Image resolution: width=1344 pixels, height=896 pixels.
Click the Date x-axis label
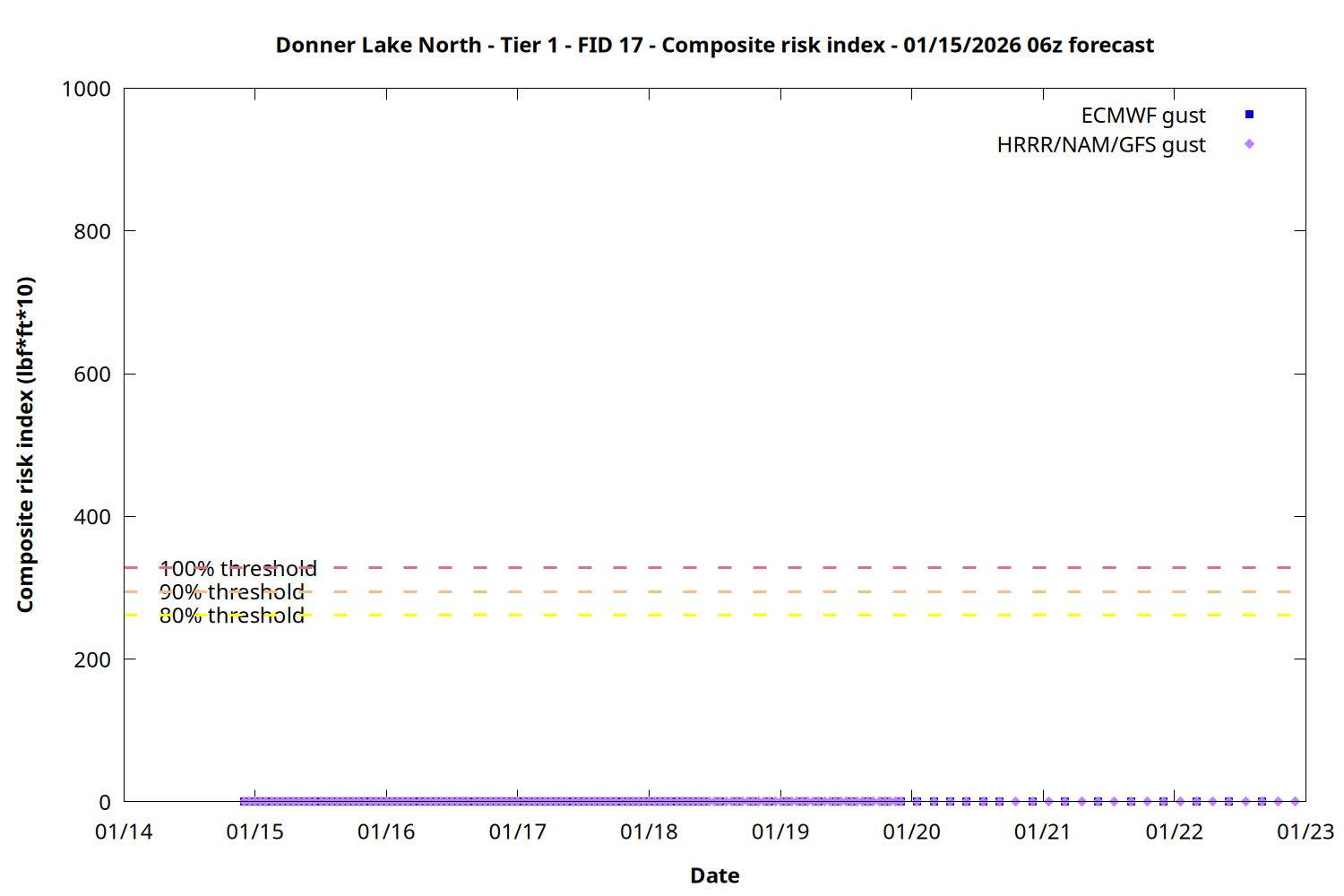click(x=714, y=875)
